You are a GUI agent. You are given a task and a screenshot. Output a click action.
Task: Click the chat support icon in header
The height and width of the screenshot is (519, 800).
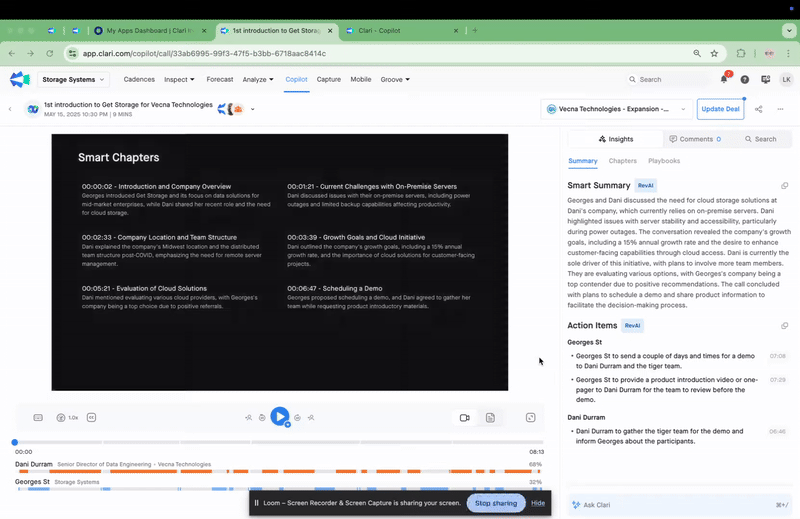click(765, 80)
